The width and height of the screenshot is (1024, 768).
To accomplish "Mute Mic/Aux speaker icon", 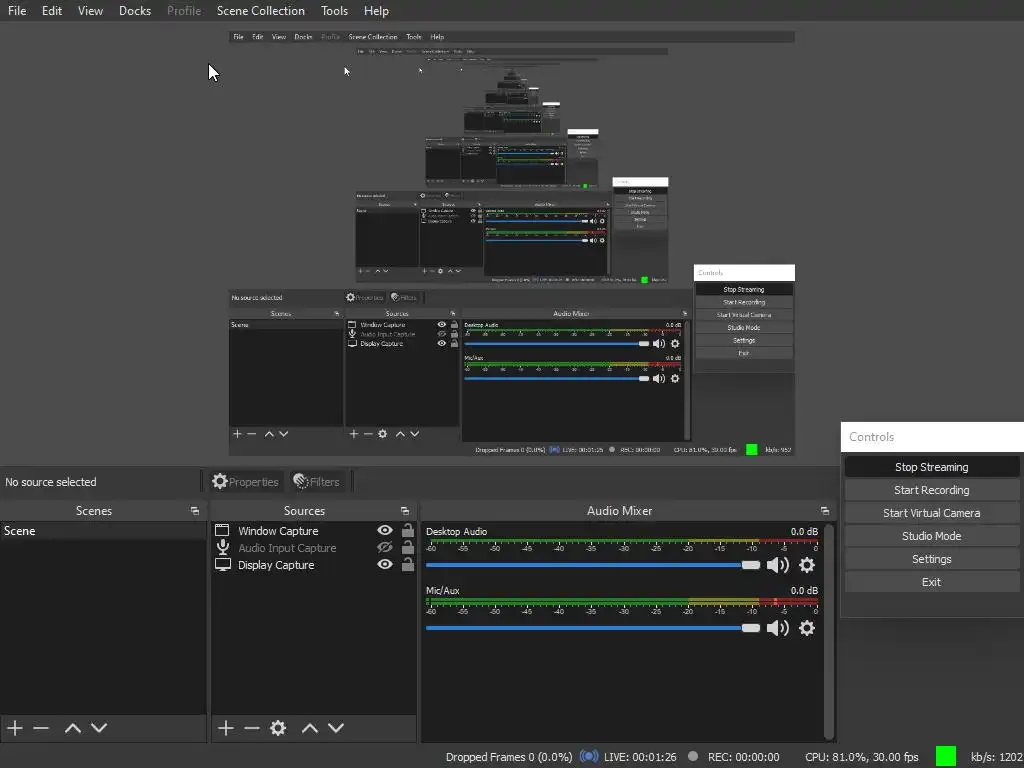I will coord(777,628).
